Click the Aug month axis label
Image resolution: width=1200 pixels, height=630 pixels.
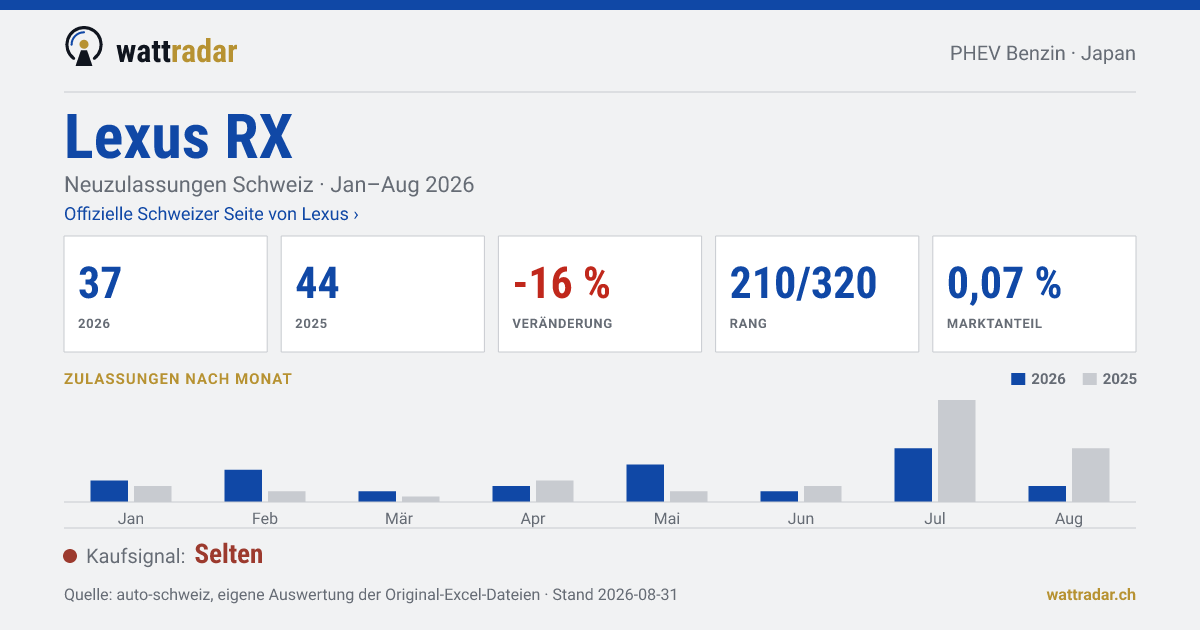pos(1069,519)
